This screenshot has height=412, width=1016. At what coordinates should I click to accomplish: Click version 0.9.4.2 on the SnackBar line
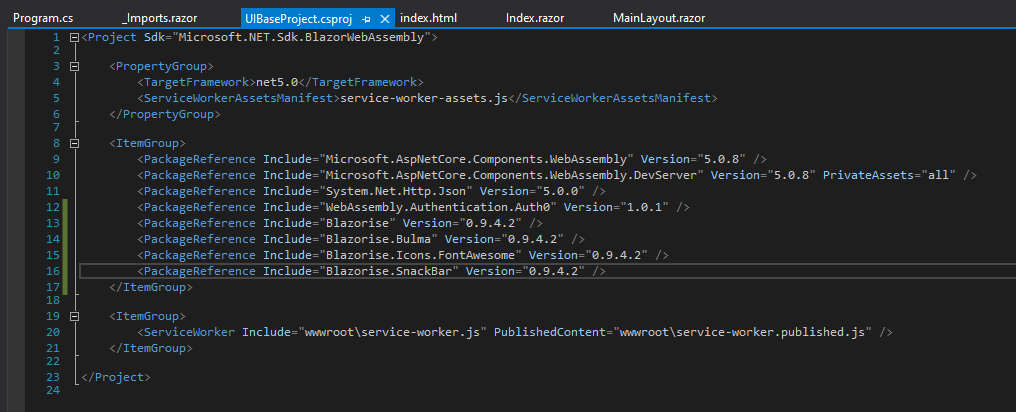pyautogui.click(x=553, y=271)
